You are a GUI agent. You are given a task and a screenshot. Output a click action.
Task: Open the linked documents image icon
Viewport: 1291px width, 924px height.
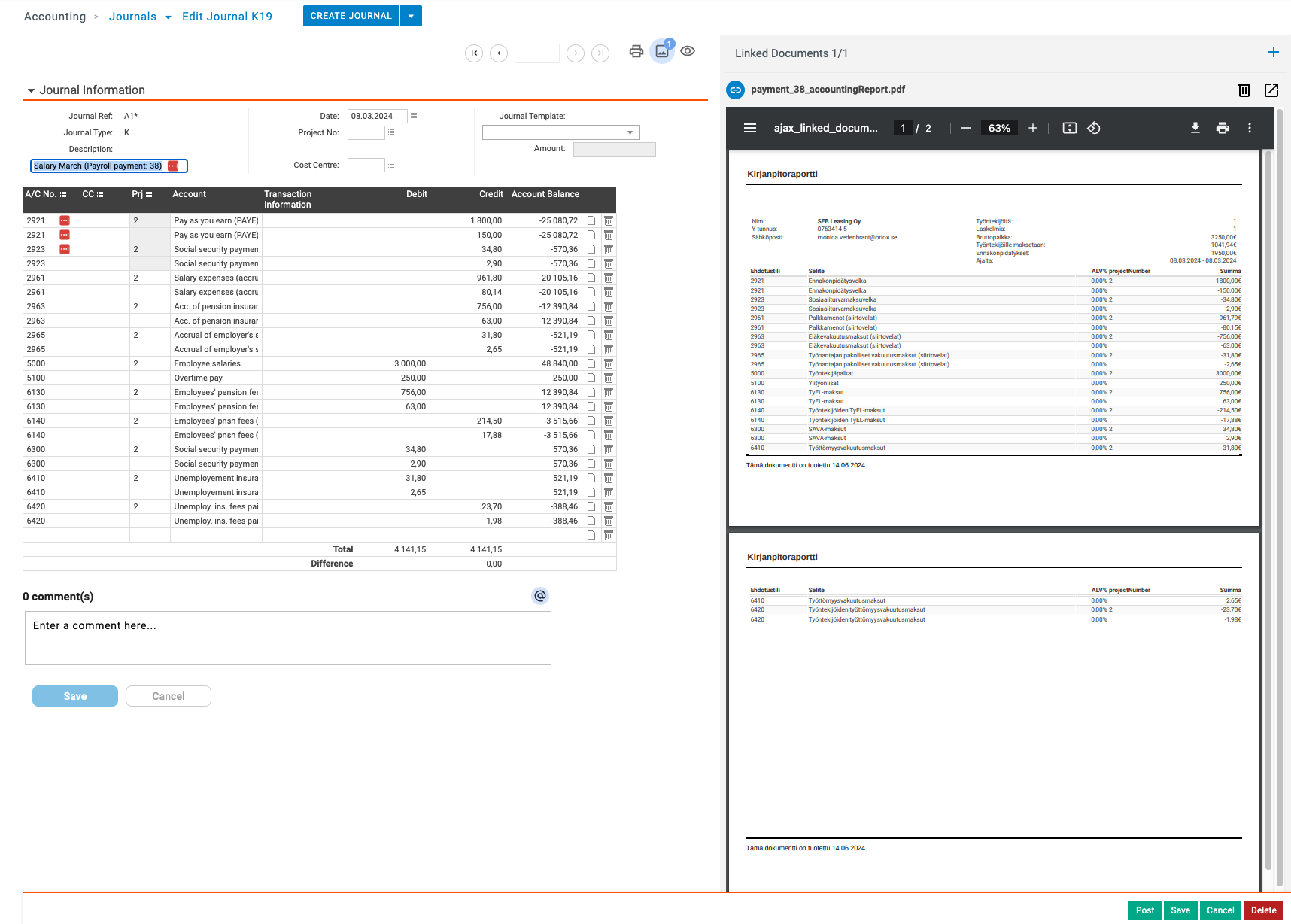click(x=662, y=51)
